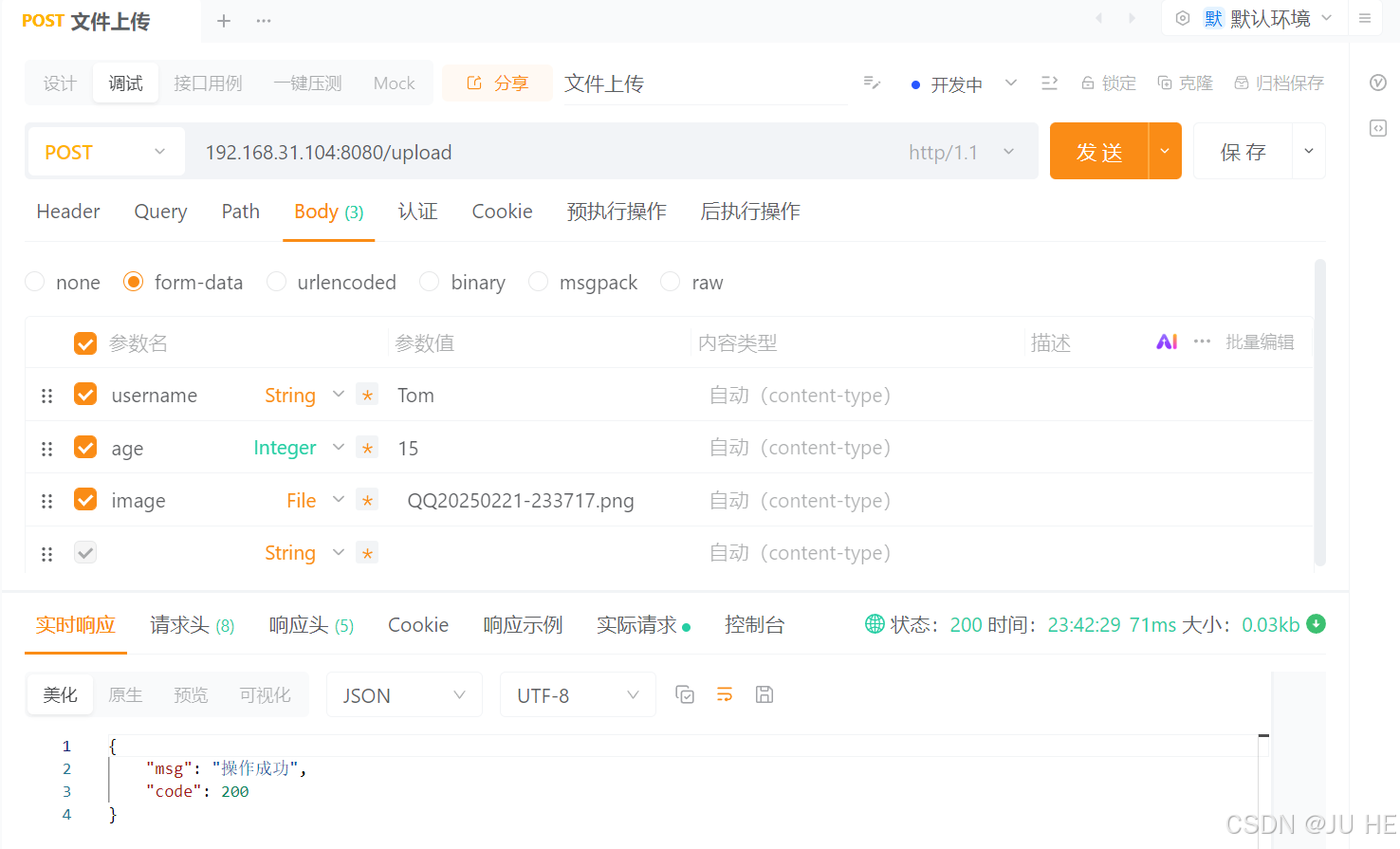This screenshot has height=849, width=1400.
Task: Uncheck the username parameter checkbox
Action: (x=85, y=394)
